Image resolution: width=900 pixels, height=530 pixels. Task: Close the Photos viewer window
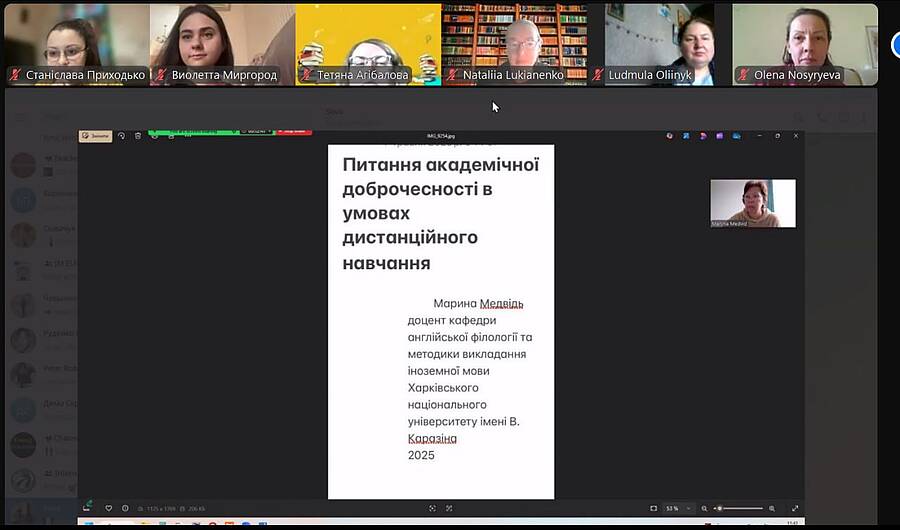coord(796,136)
